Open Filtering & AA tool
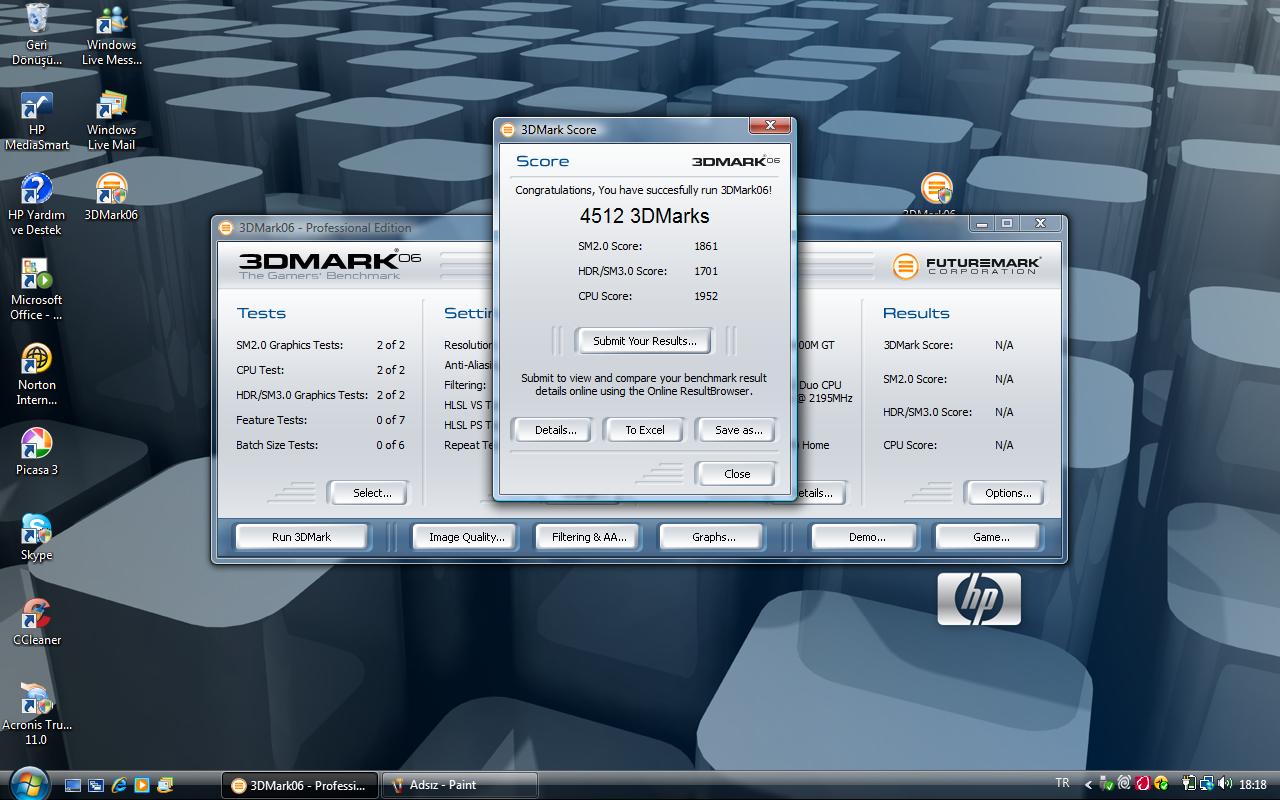Screen dimensions: 1280x800 pyautogui.click(x=589, y=537)
